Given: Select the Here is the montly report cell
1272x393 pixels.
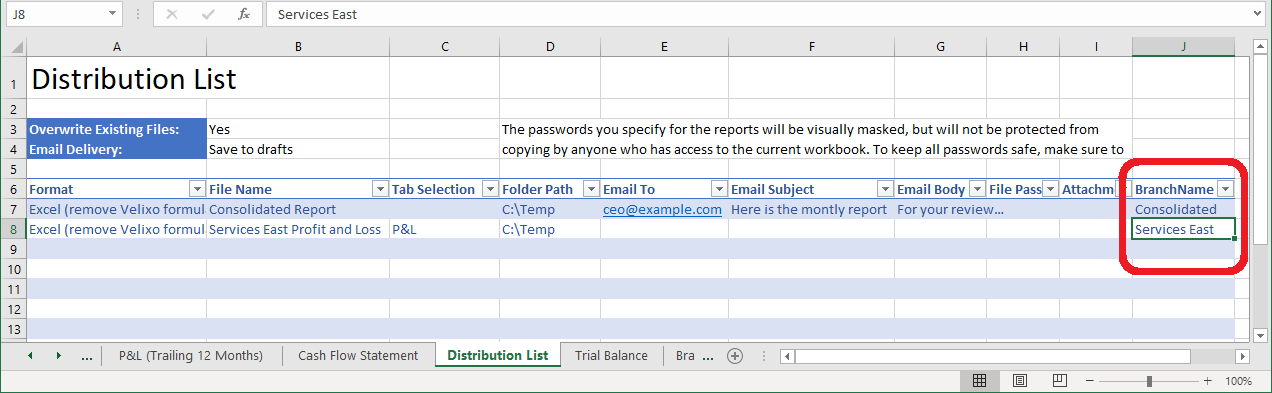Looking at the screenshot, I should pos(811,209).
